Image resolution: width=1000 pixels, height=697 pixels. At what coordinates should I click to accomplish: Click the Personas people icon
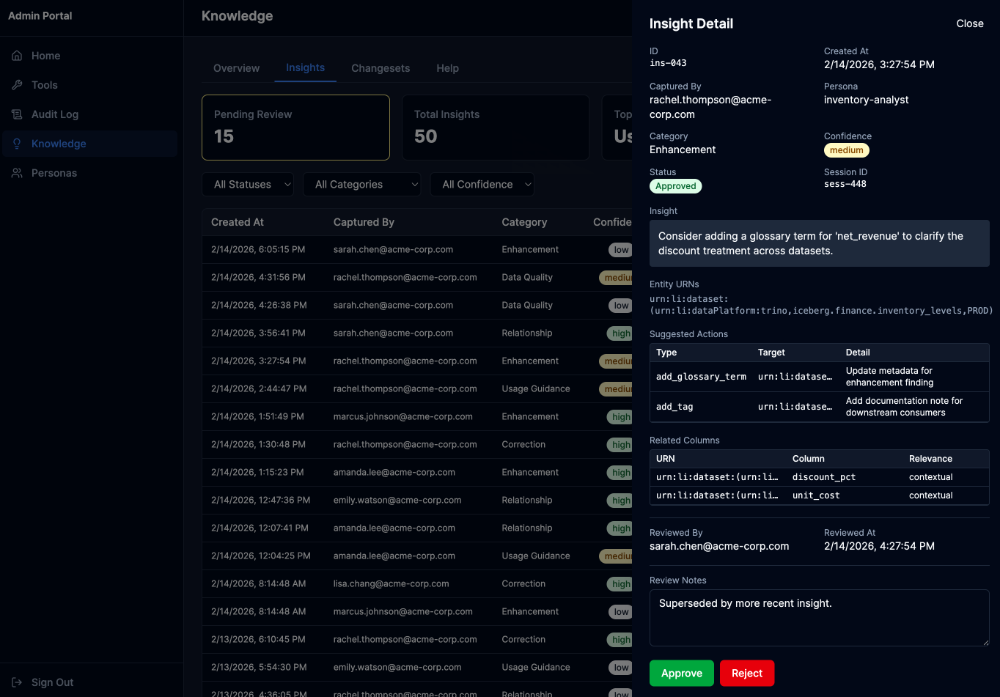pos(17,173)
